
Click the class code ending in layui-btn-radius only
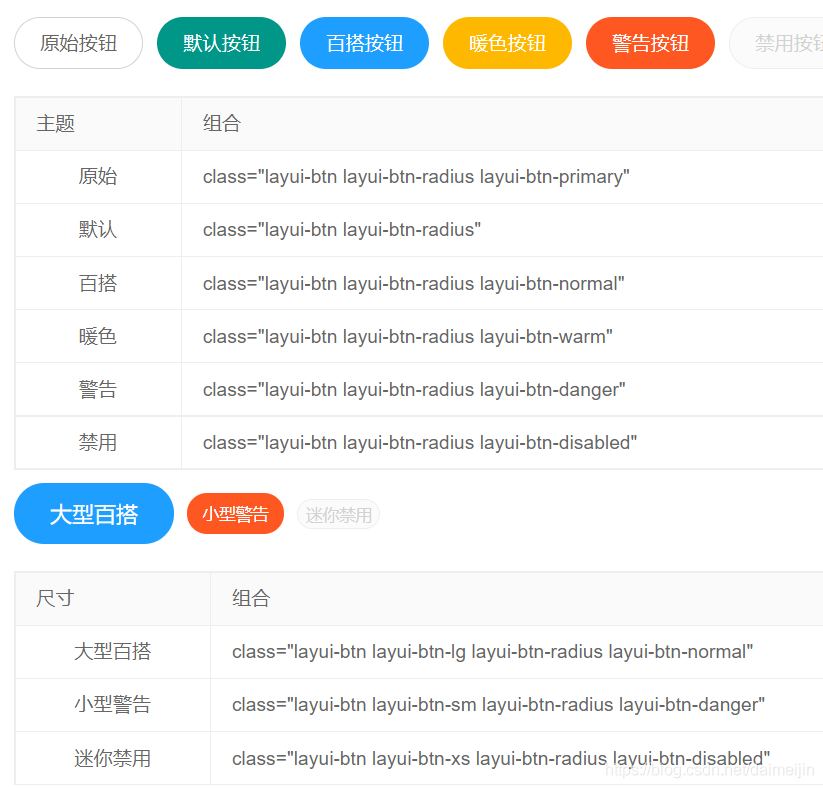[x=341, y=230]
